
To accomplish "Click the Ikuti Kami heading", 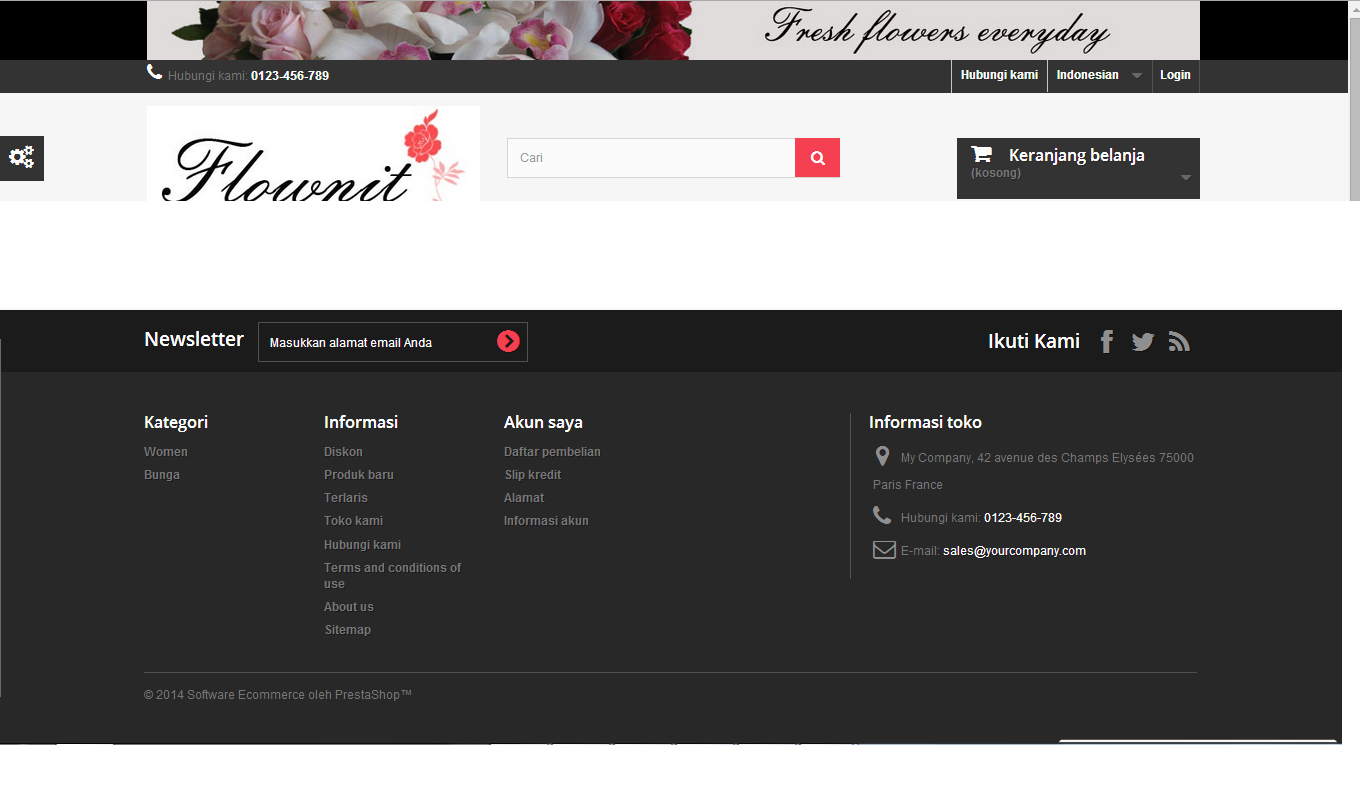I will tap(1034, 341).
